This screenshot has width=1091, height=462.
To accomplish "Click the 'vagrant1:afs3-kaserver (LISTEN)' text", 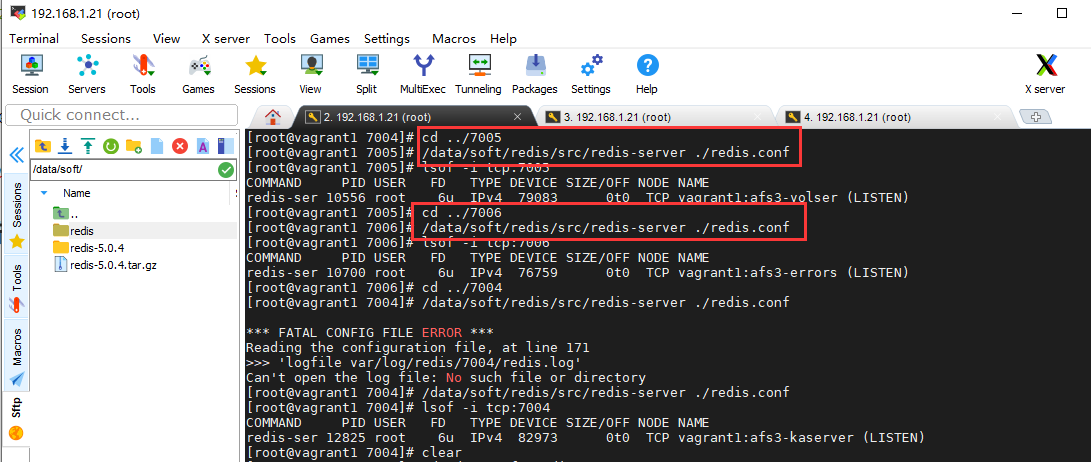I will click(801, 438).
